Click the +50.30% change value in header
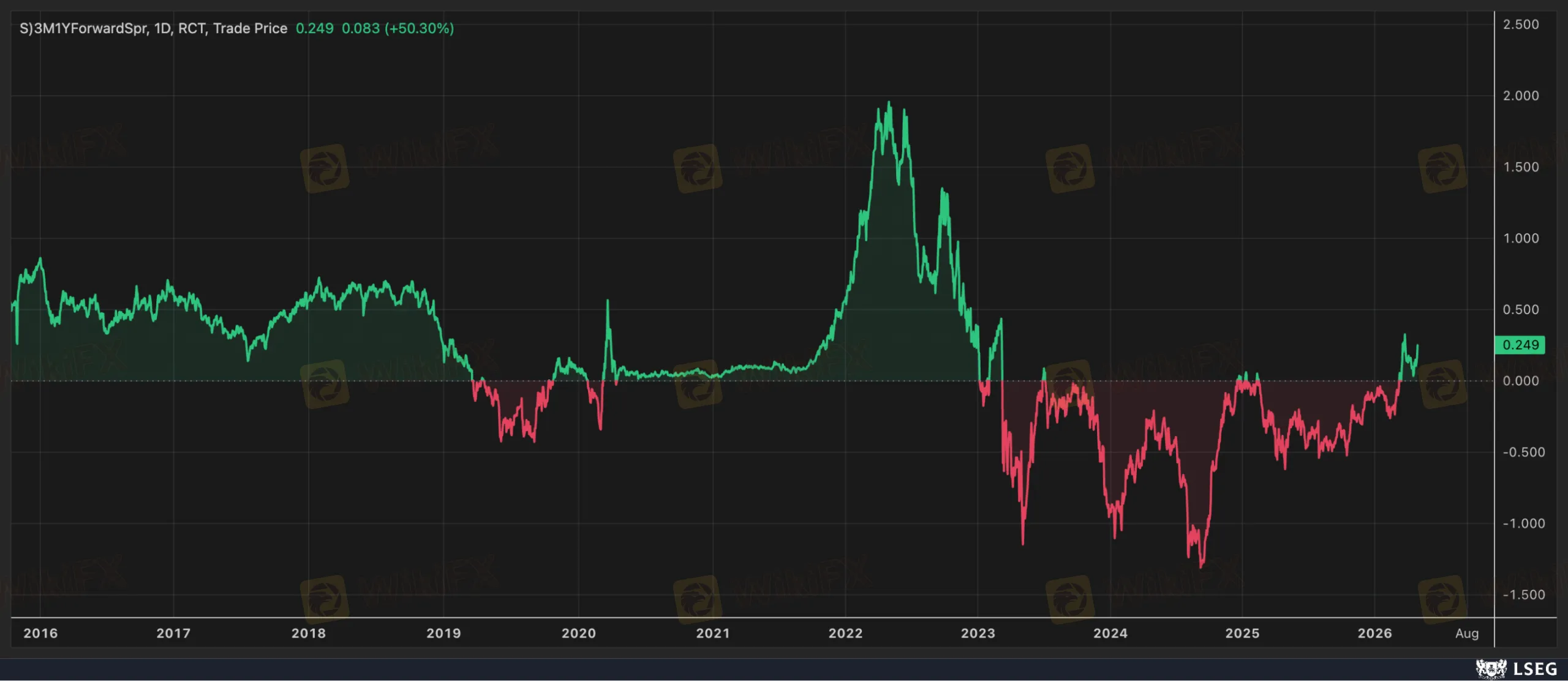 (419, 28)
